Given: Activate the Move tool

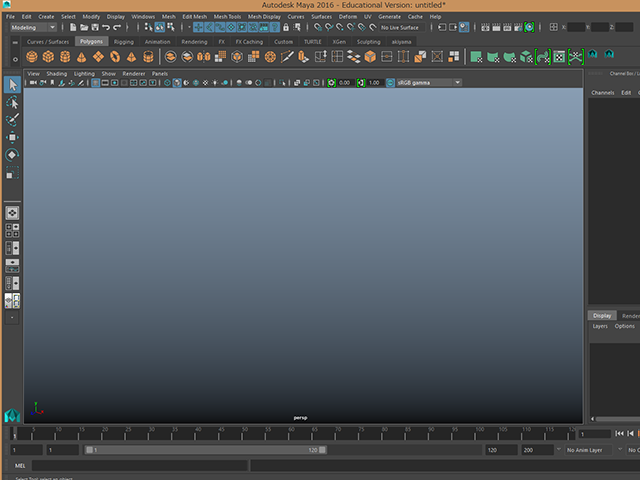Looking at the screenshot, I should [x=12, y=138].
